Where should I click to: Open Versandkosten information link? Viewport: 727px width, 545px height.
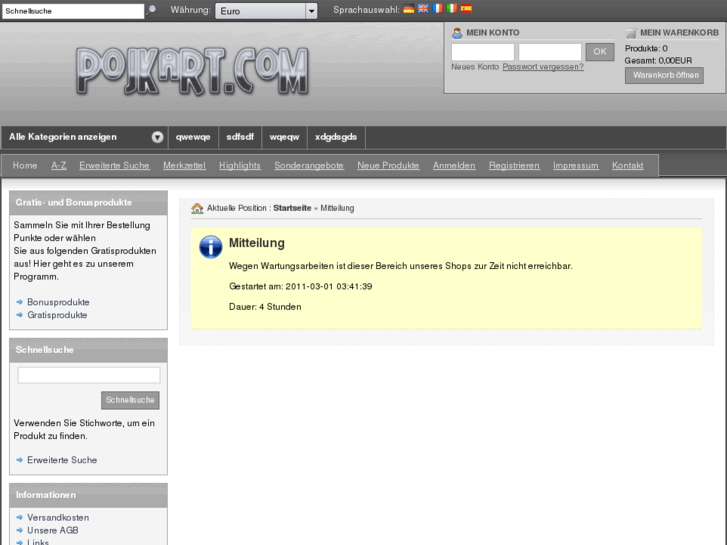[58, 518]
